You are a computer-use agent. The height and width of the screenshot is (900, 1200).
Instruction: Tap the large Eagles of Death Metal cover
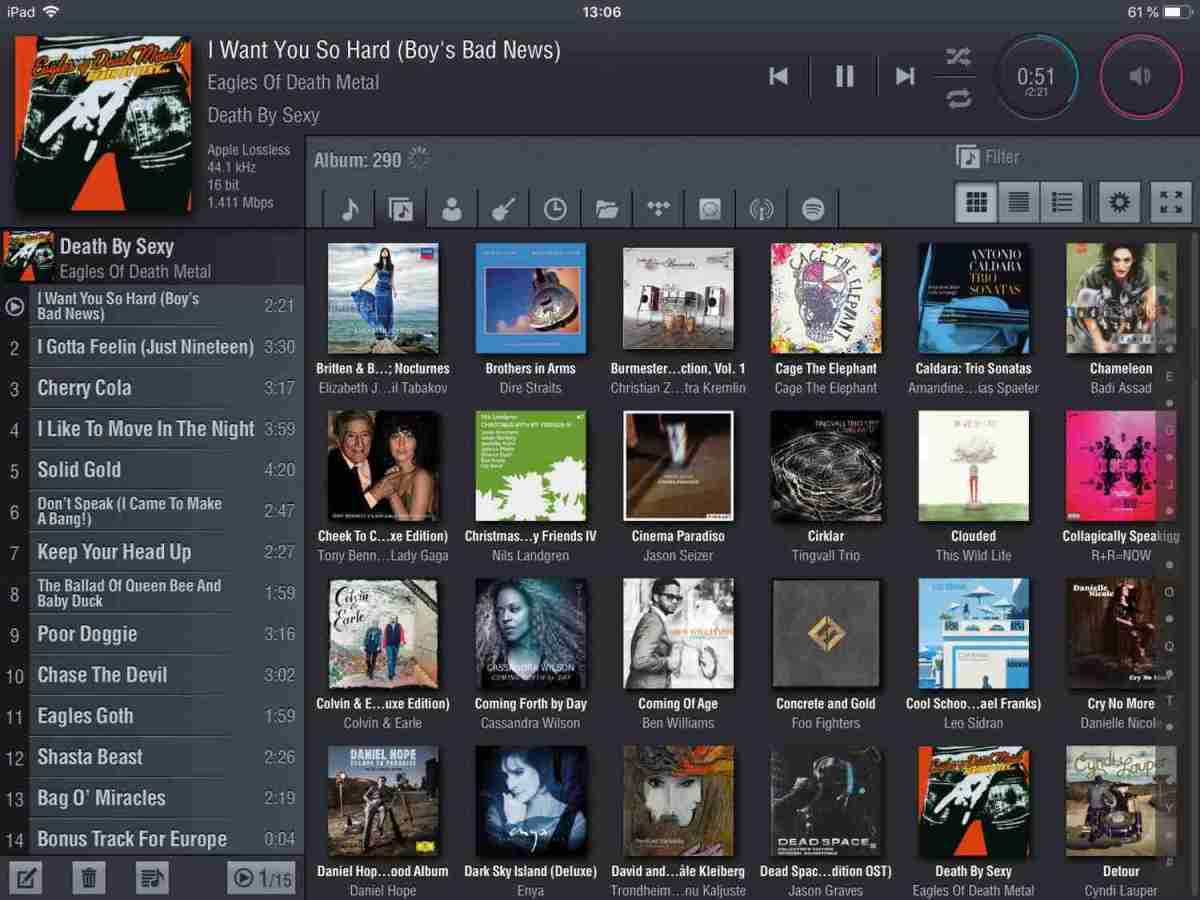click(103, 124)
